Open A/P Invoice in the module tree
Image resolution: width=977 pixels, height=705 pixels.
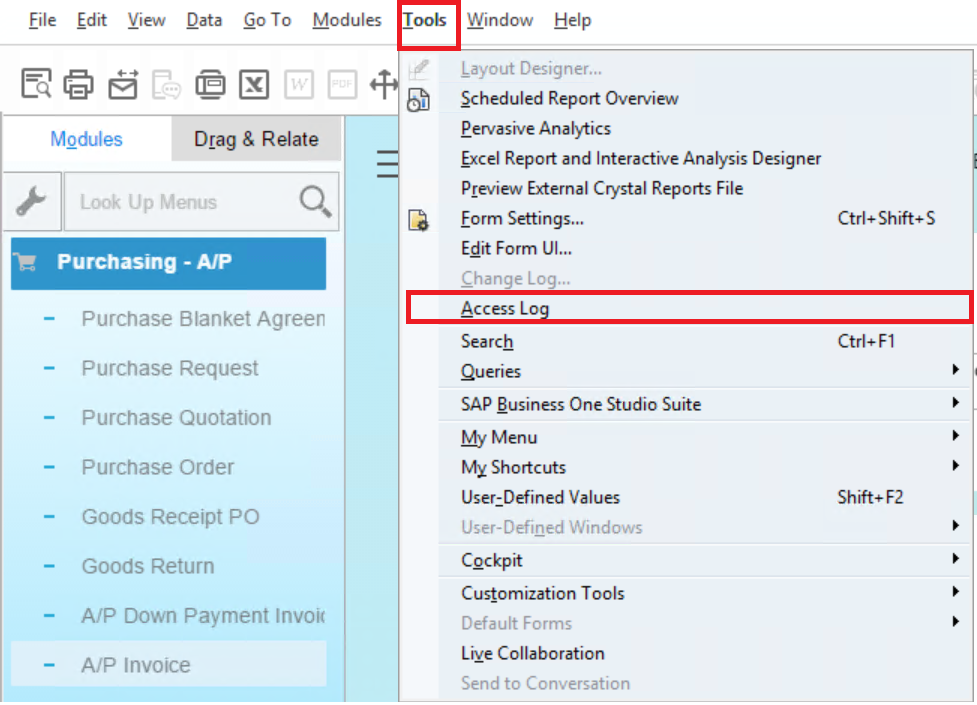[136, 665]
